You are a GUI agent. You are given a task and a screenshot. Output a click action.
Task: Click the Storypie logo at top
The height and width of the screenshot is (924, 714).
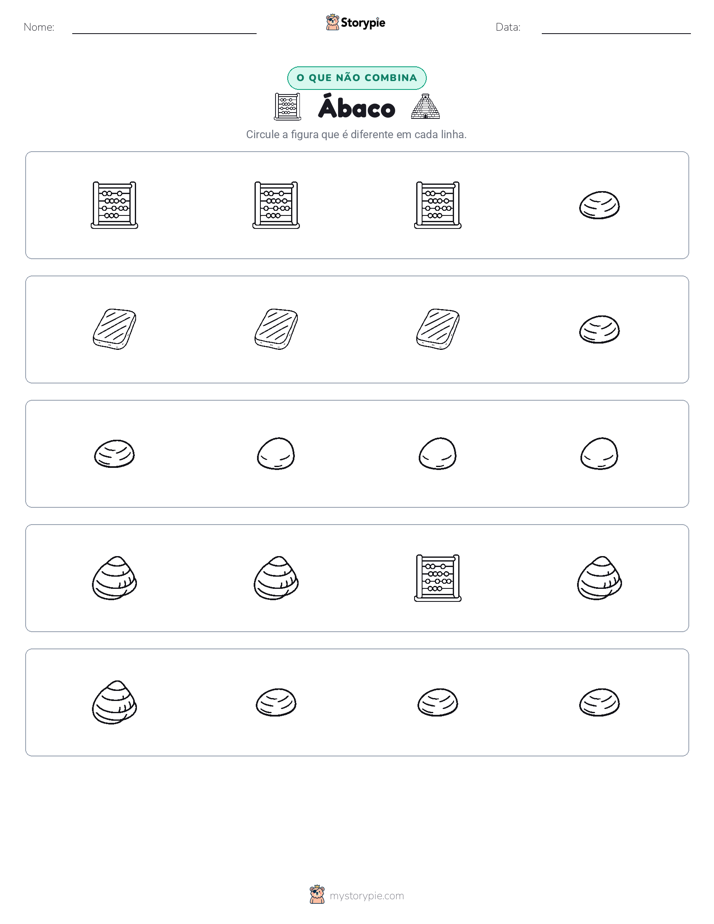[356, 22]
